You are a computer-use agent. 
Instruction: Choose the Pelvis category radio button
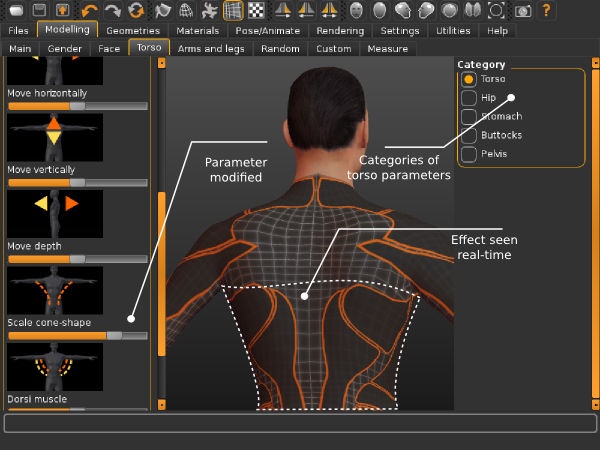[x=469, y=155]
